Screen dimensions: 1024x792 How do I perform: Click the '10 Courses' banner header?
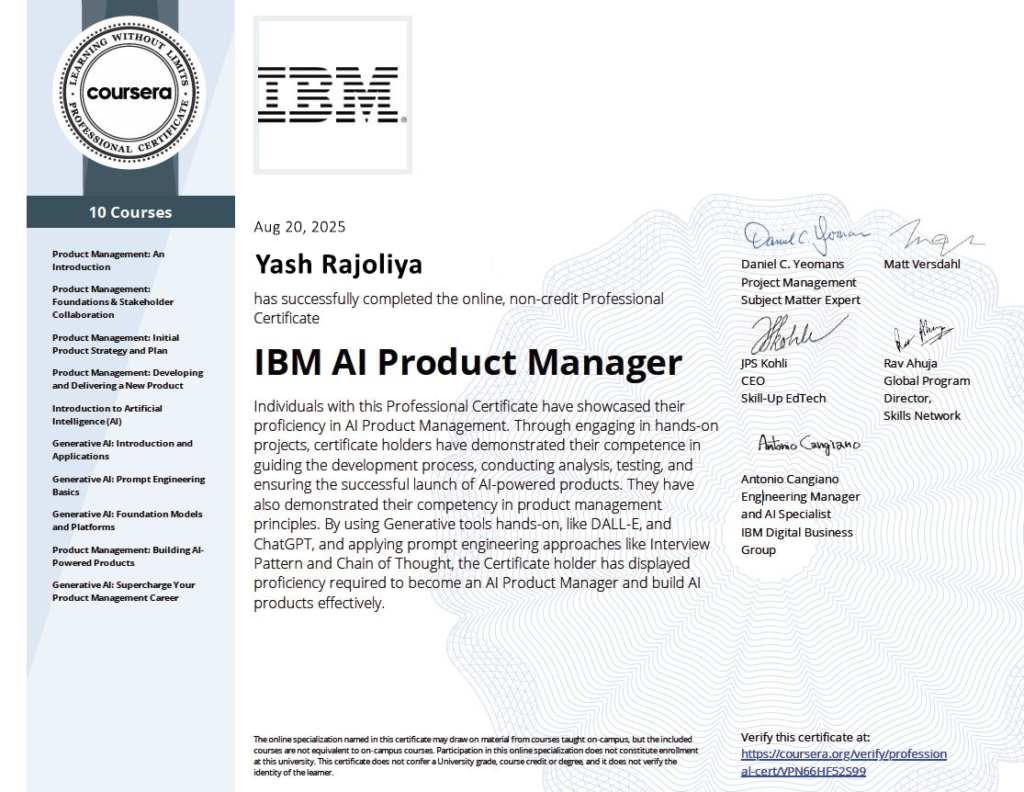[130, 212]
